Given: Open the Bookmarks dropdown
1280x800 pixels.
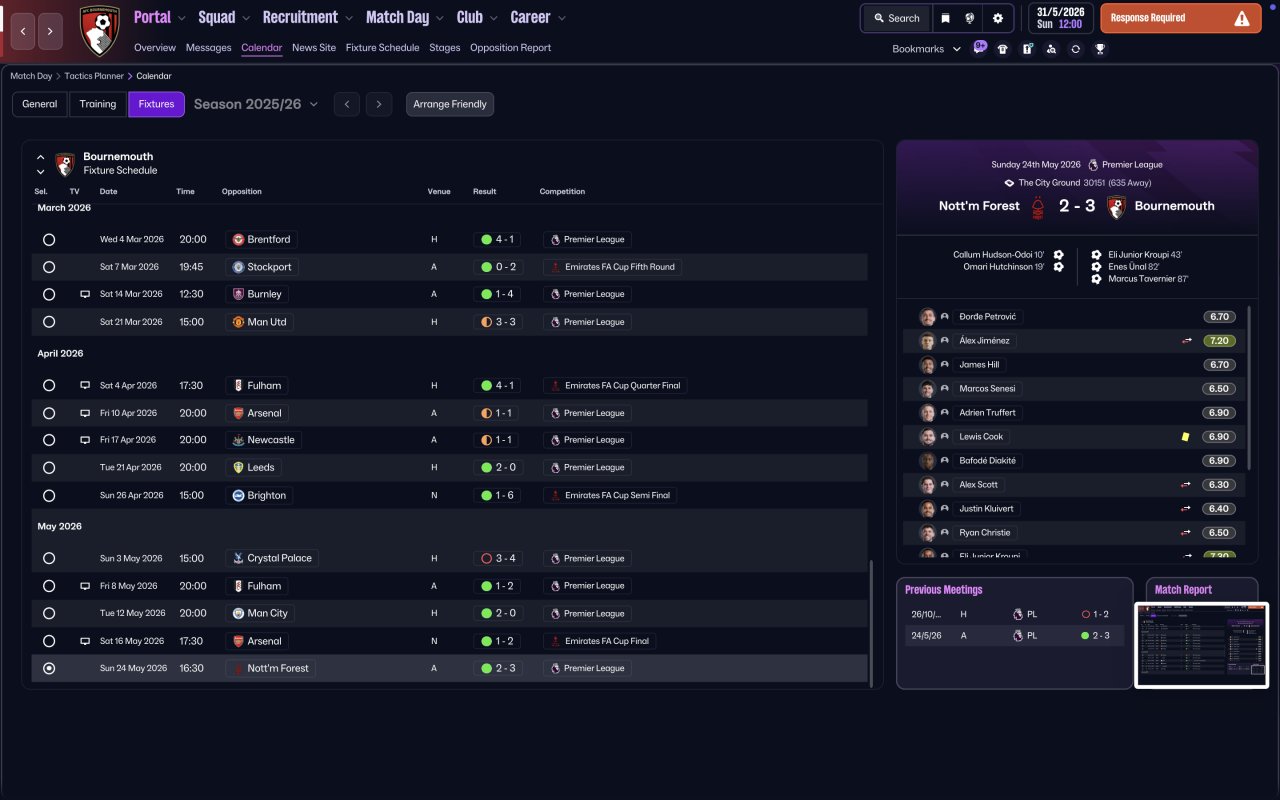Looking at the screenshot, I should pyautogui.click(x=927, y=49).
